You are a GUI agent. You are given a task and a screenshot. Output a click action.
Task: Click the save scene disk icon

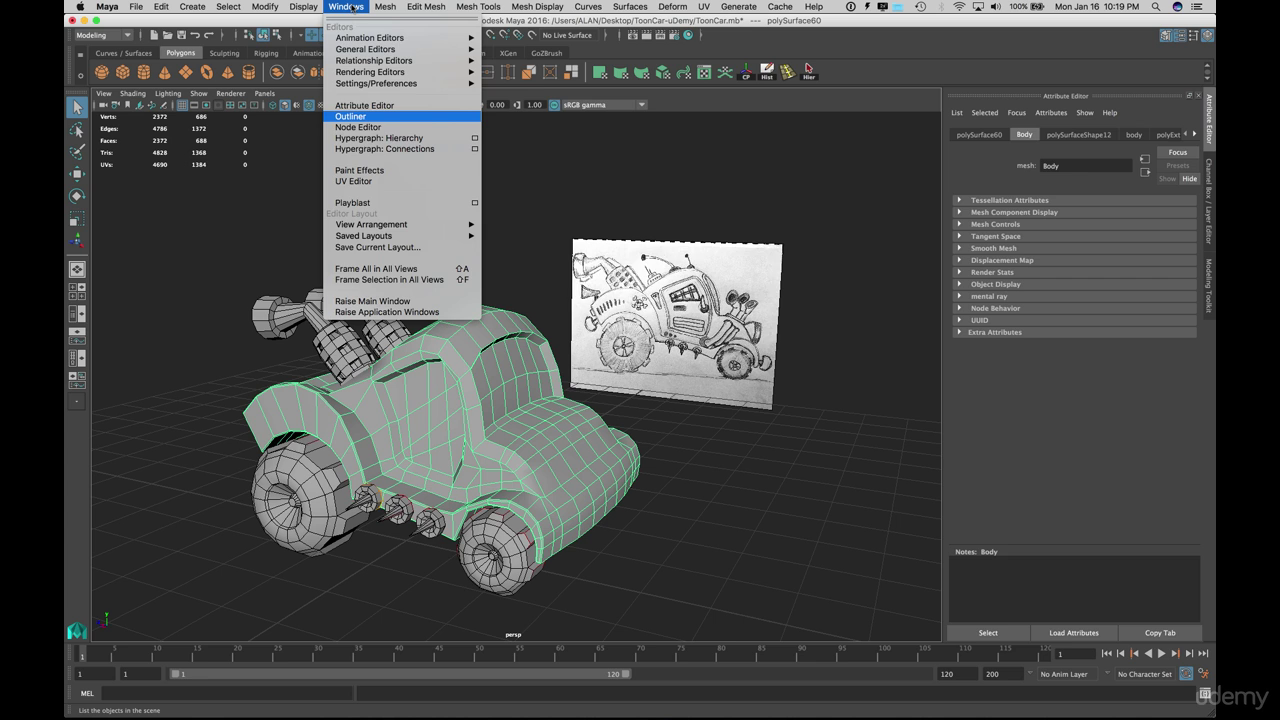coord(181,35)
